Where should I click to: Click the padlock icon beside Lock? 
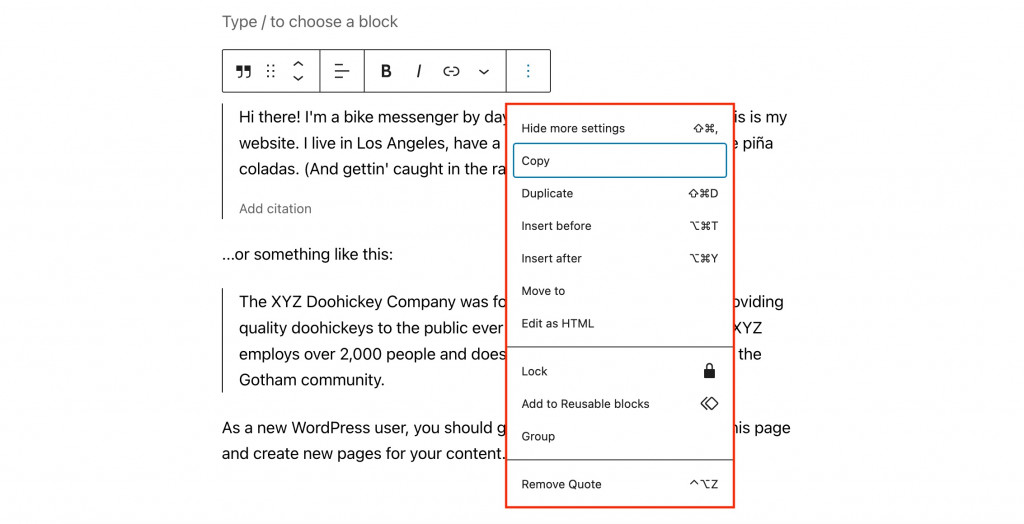coord(709,371)
